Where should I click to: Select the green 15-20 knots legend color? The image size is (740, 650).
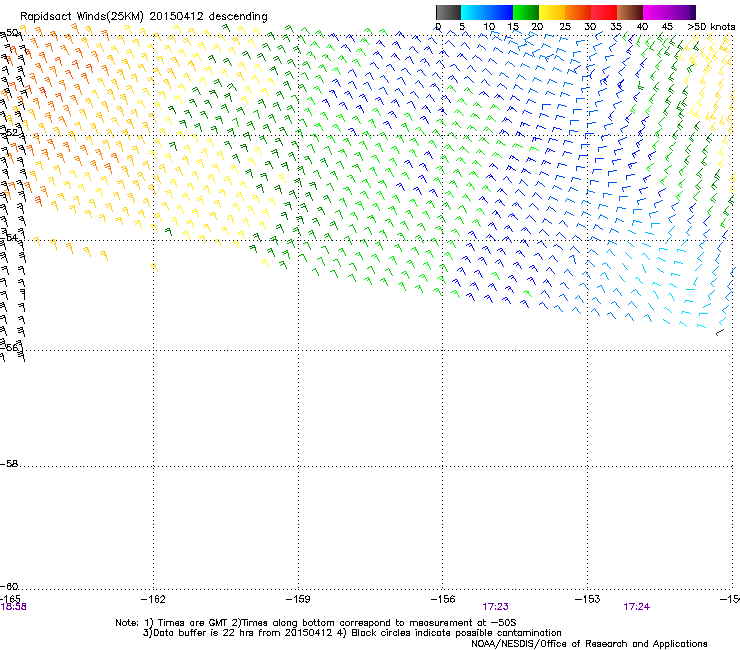(x=526, y=12)
